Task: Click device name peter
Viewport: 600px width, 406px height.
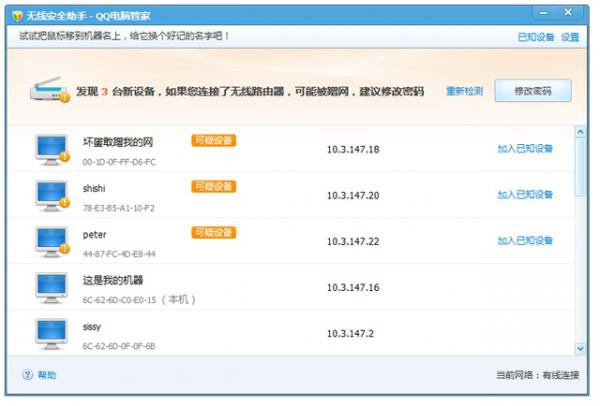Action: tap(95, 235)
